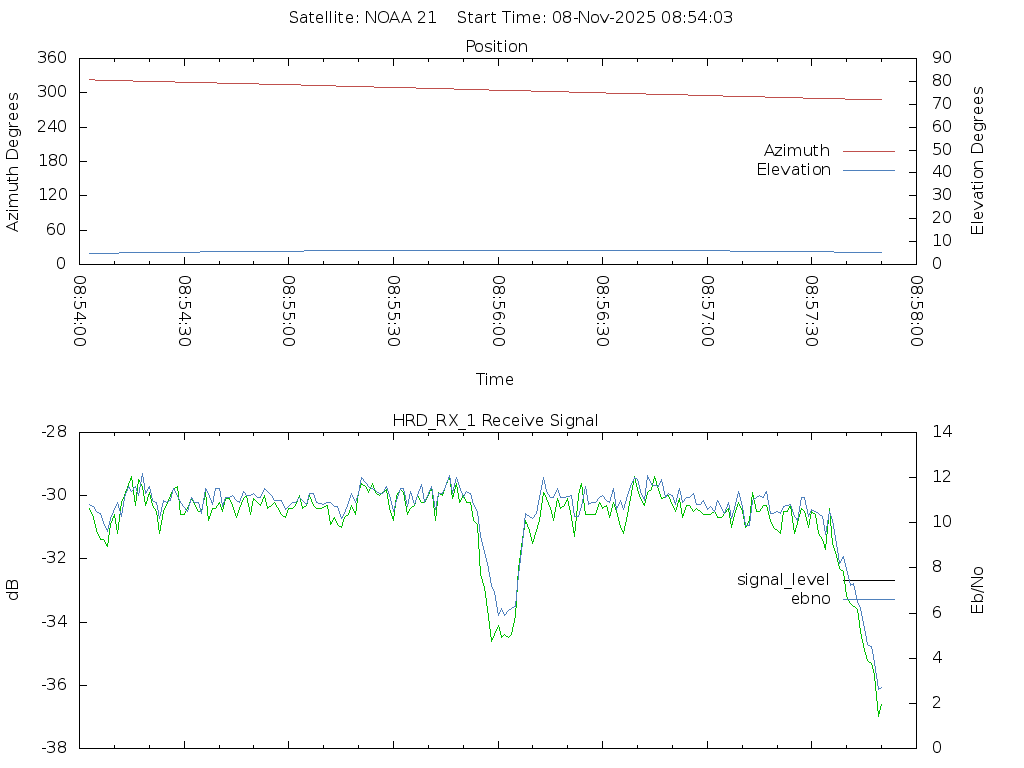Click the signal_level legend text
Viewport: 1024px width, 768px height.
click(783, 580)
